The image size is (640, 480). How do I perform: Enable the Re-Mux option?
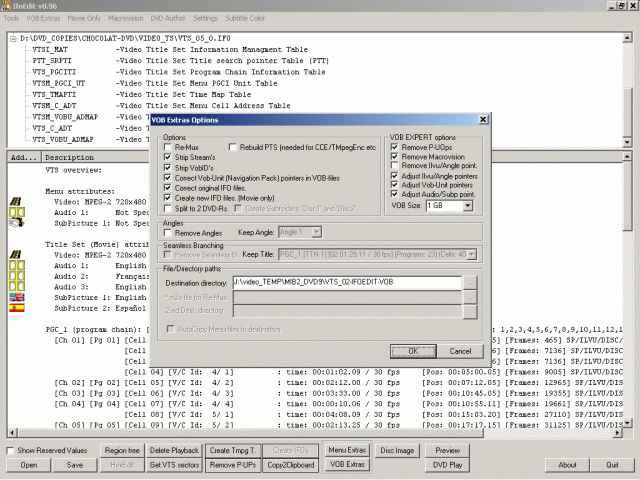coord(167,147)
